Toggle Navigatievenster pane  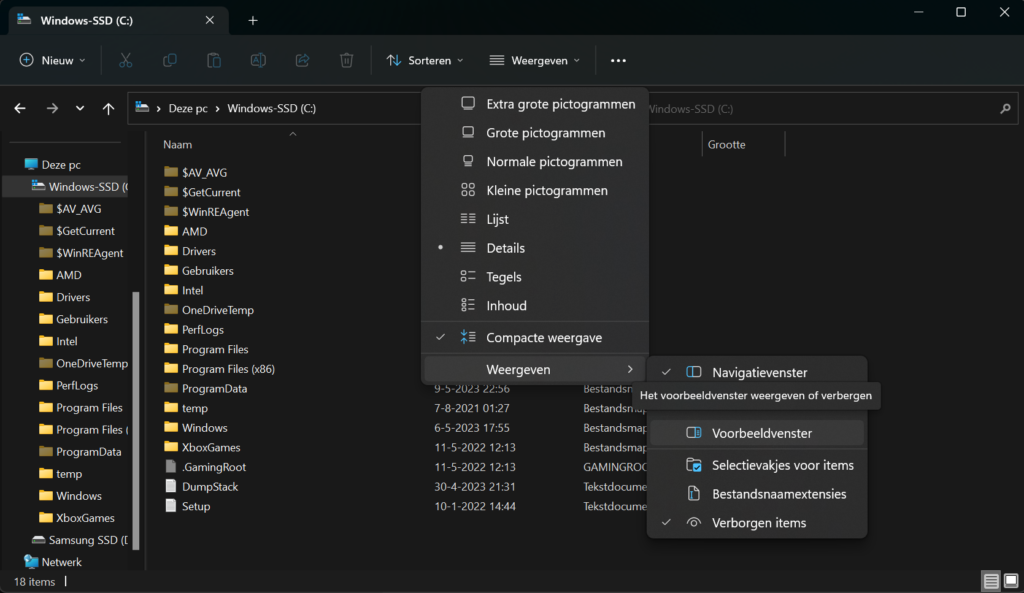(x=757, y=372)
